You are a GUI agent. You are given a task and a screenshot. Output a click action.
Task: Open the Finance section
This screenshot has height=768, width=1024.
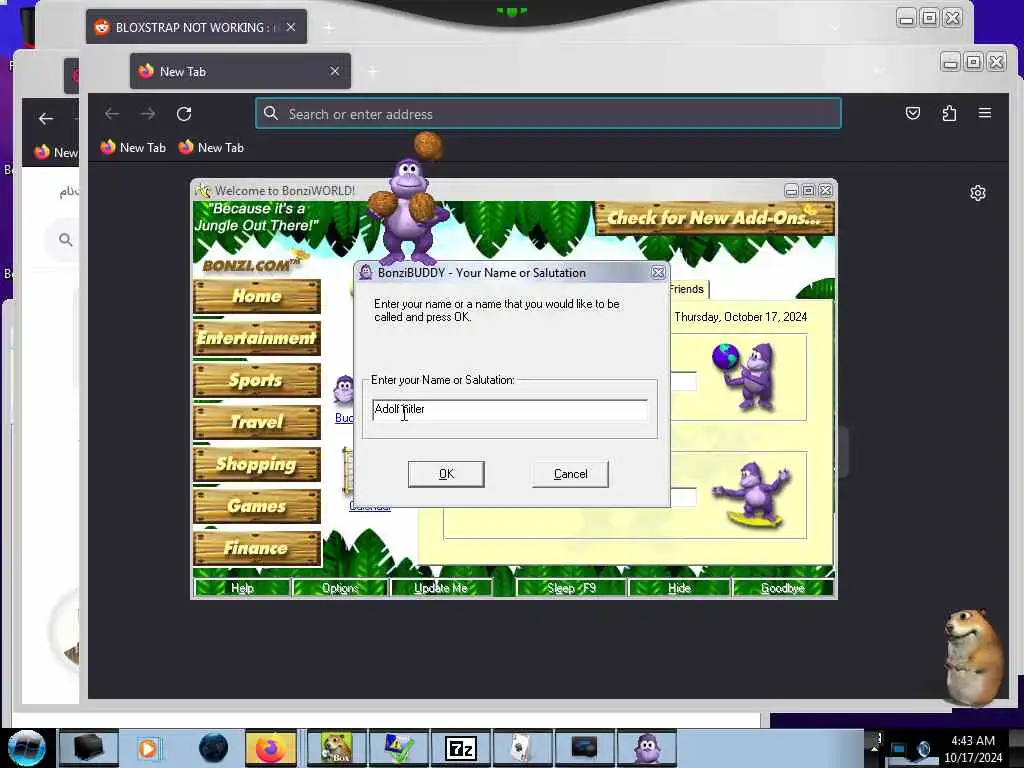point(257,548)
